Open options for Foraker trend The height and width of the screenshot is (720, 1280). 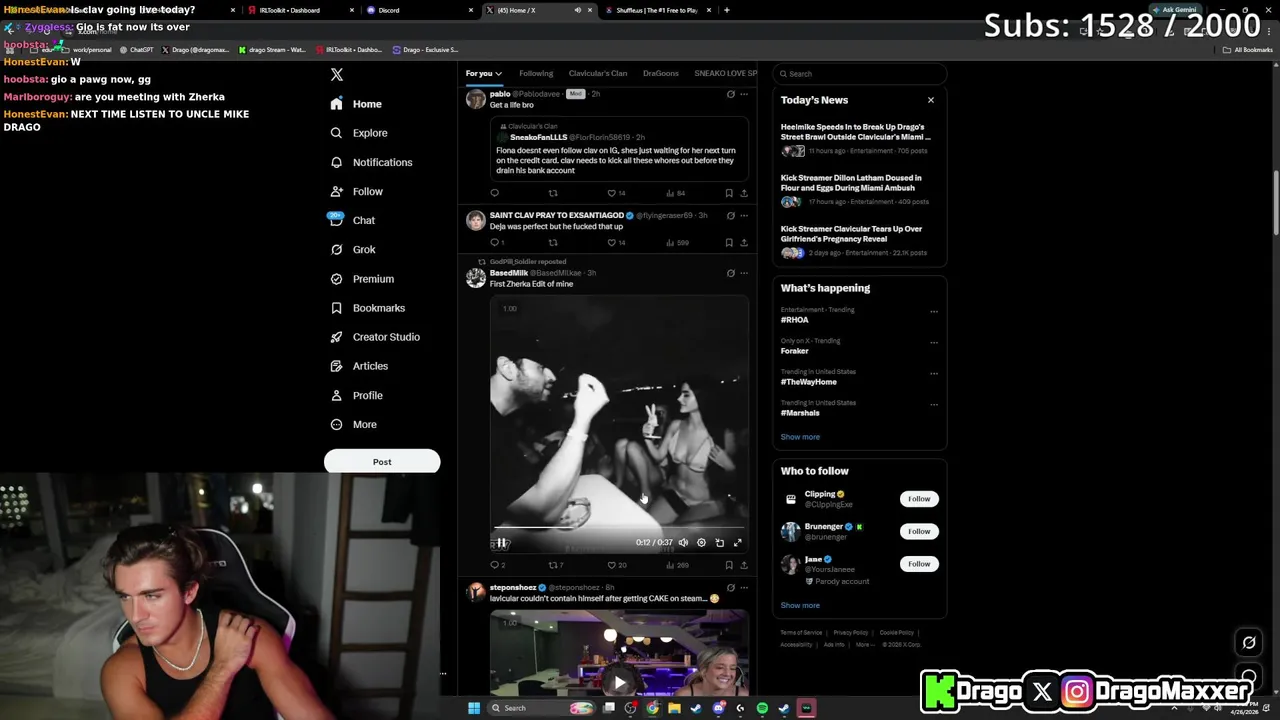tap(934, 342)
